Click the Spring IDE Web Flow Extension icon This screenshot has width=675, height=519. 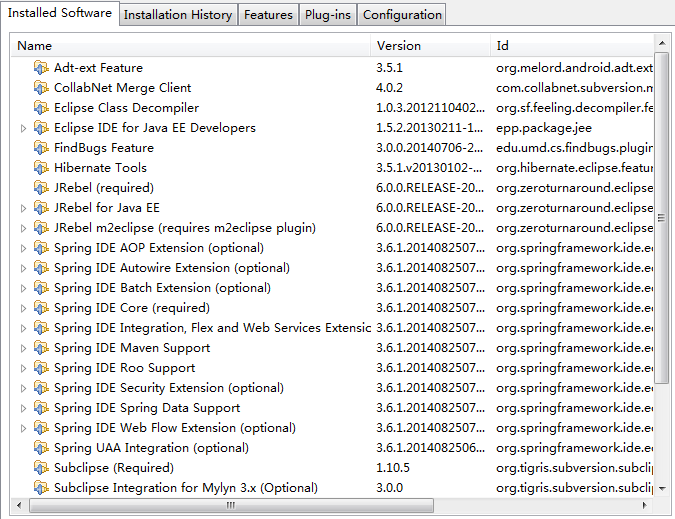point(41,428)
